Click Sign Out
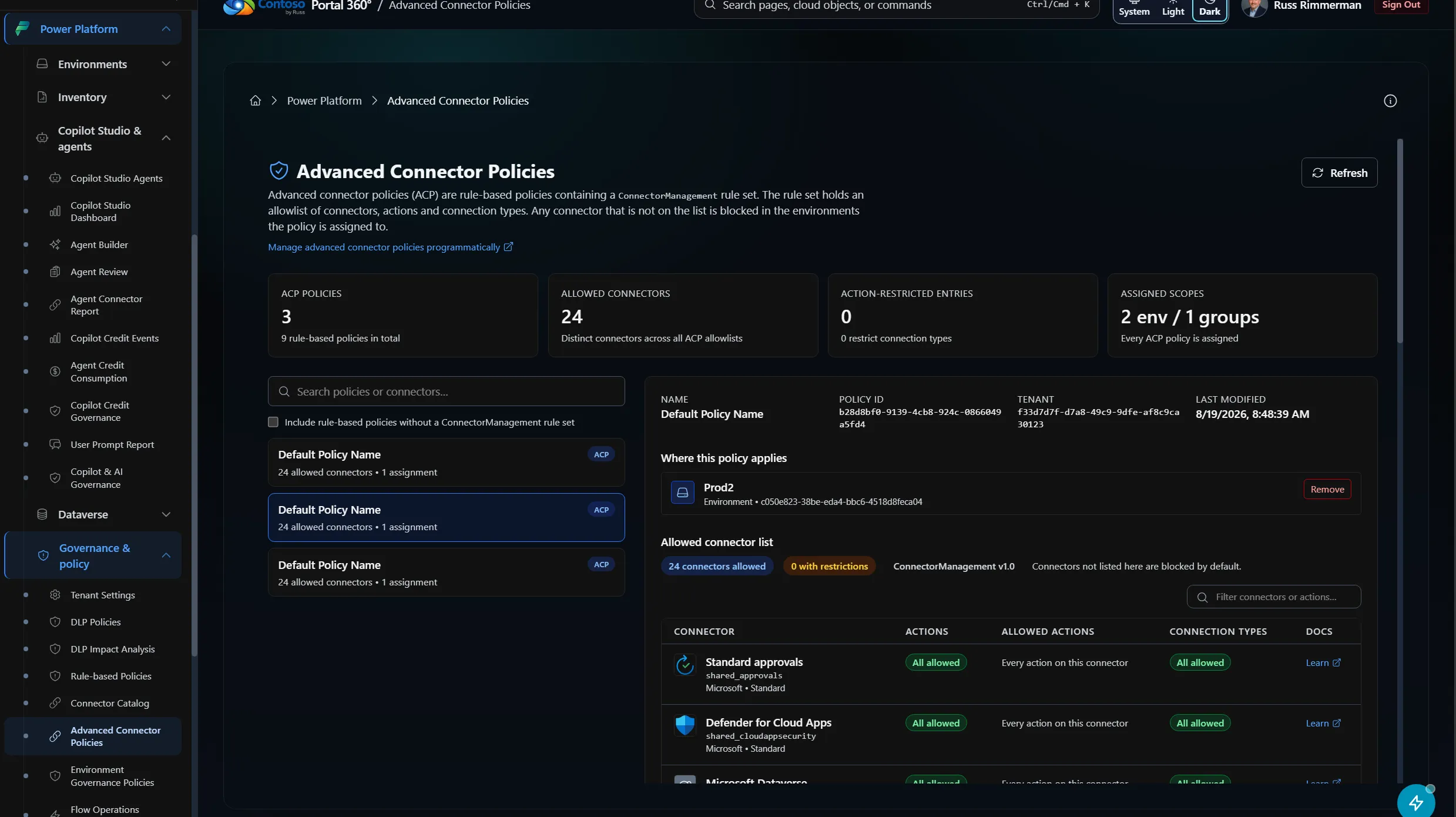 (1401, 5)
